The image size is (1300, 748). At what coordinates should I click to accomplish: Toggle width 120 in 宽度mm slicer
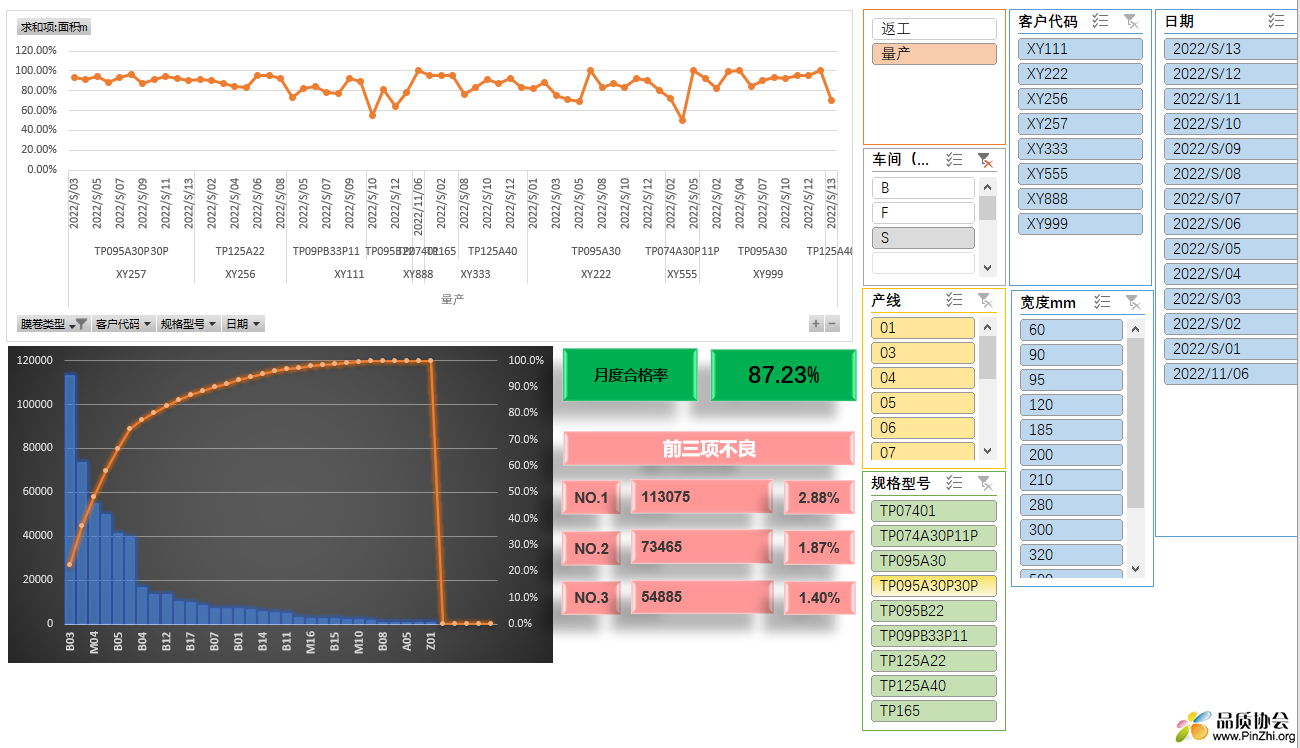[x=1072, y=405]
